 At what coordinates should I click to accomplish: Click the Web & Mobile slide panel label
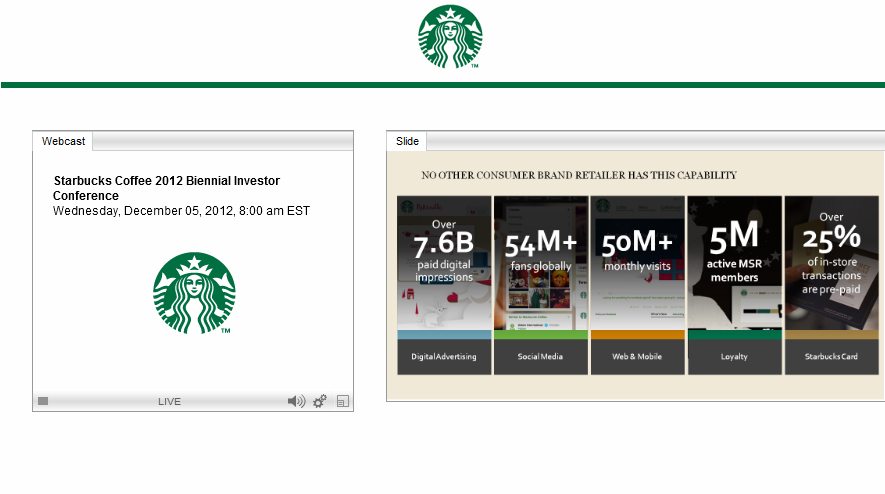click(x=637, y=356)
